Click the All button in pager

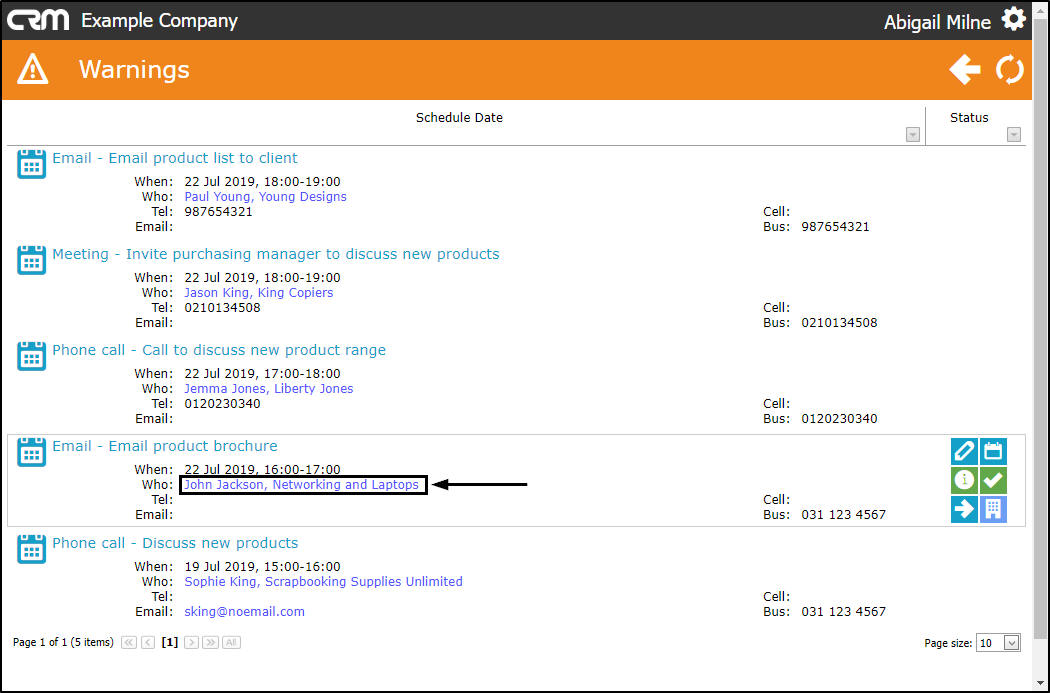point(231,643)
